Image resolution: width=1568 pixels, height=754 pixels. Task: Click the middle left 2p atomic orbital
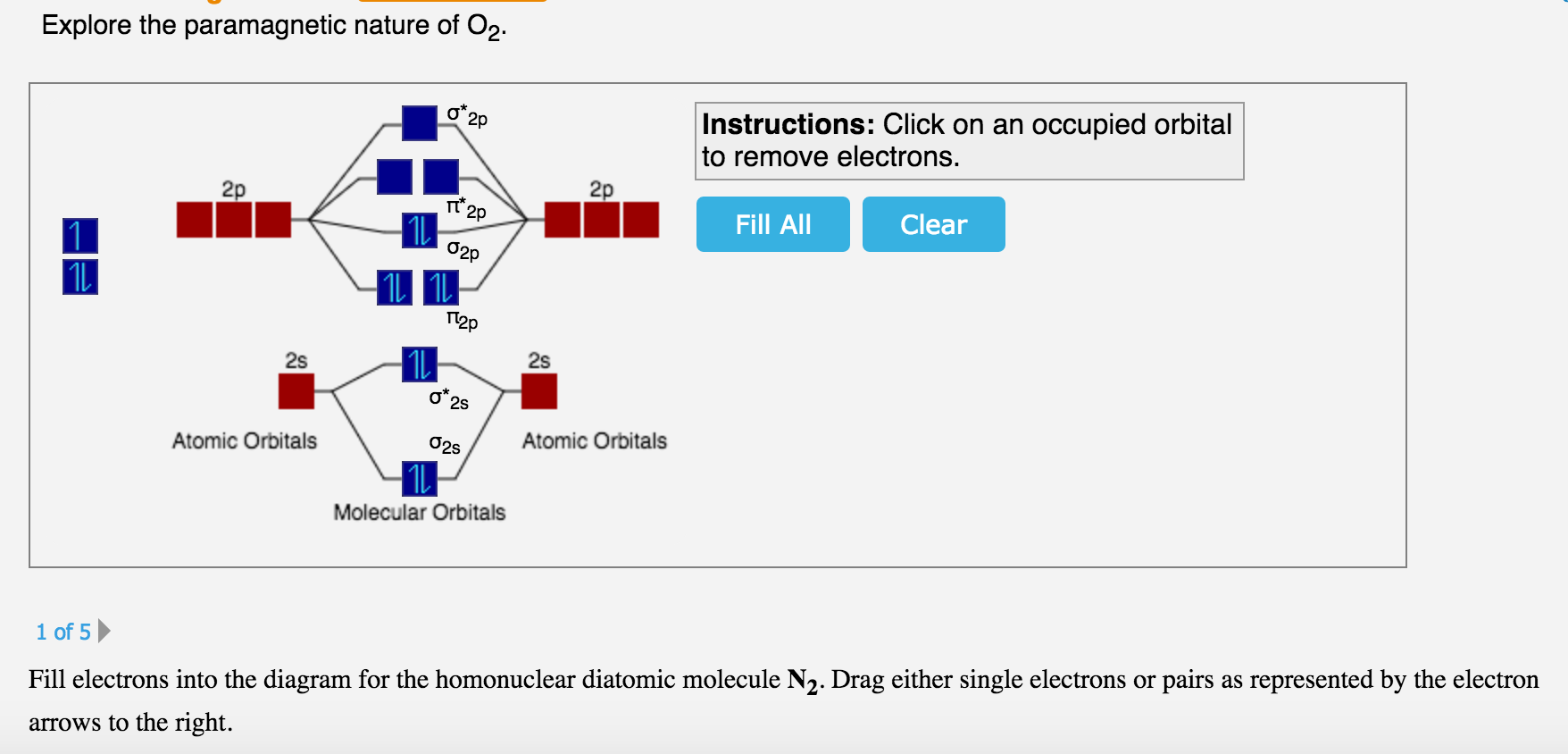point(232,221)
